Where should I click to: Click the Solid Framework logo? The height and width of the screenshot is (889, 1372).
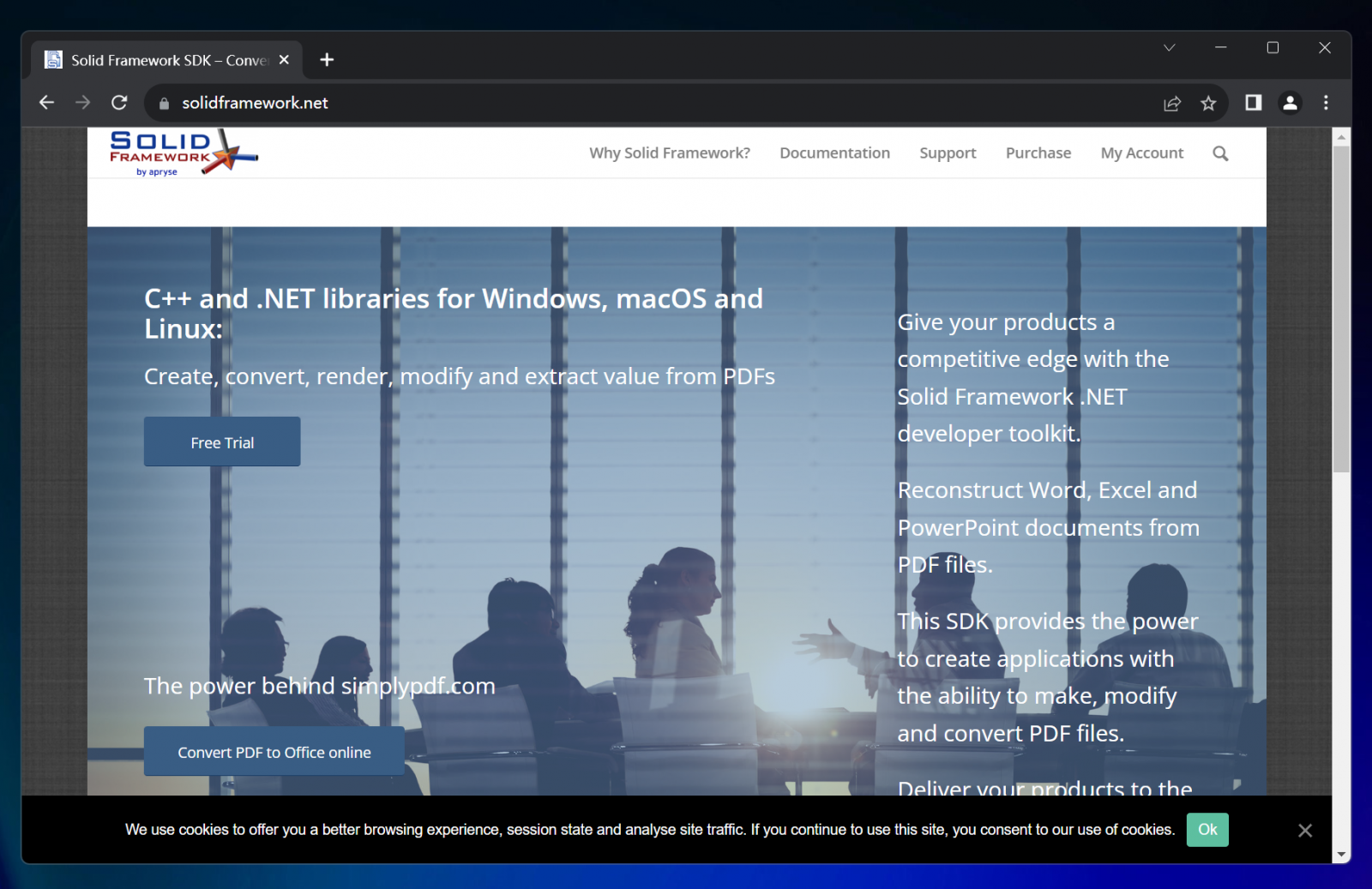click(x=184, y=153)
